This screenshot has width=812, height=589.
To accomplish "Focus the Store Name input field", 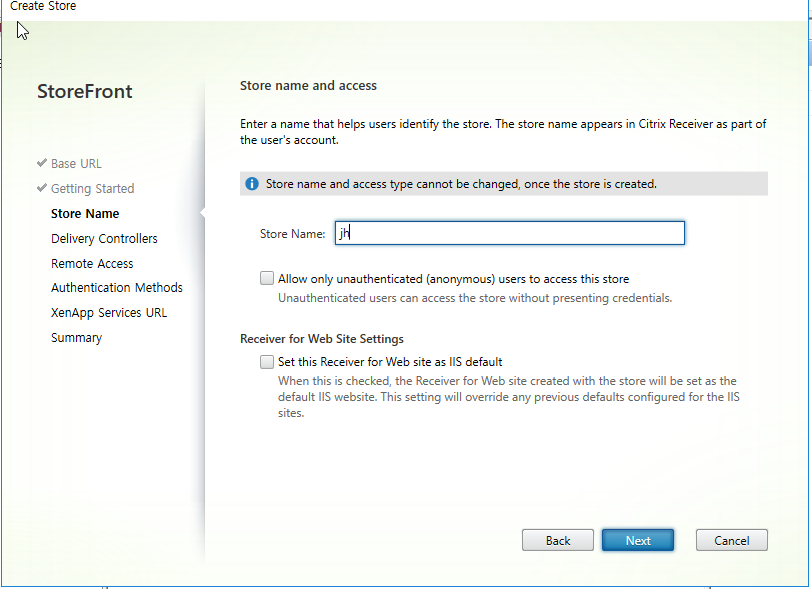I will (510, 233).
